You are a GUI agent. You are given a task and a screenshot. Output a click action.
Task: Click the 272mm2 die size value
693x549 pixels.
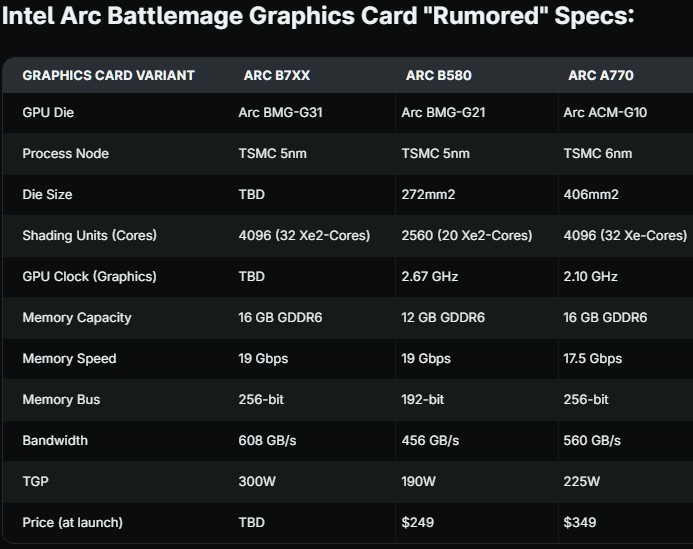pyautogui.click(x=428, y=195)
